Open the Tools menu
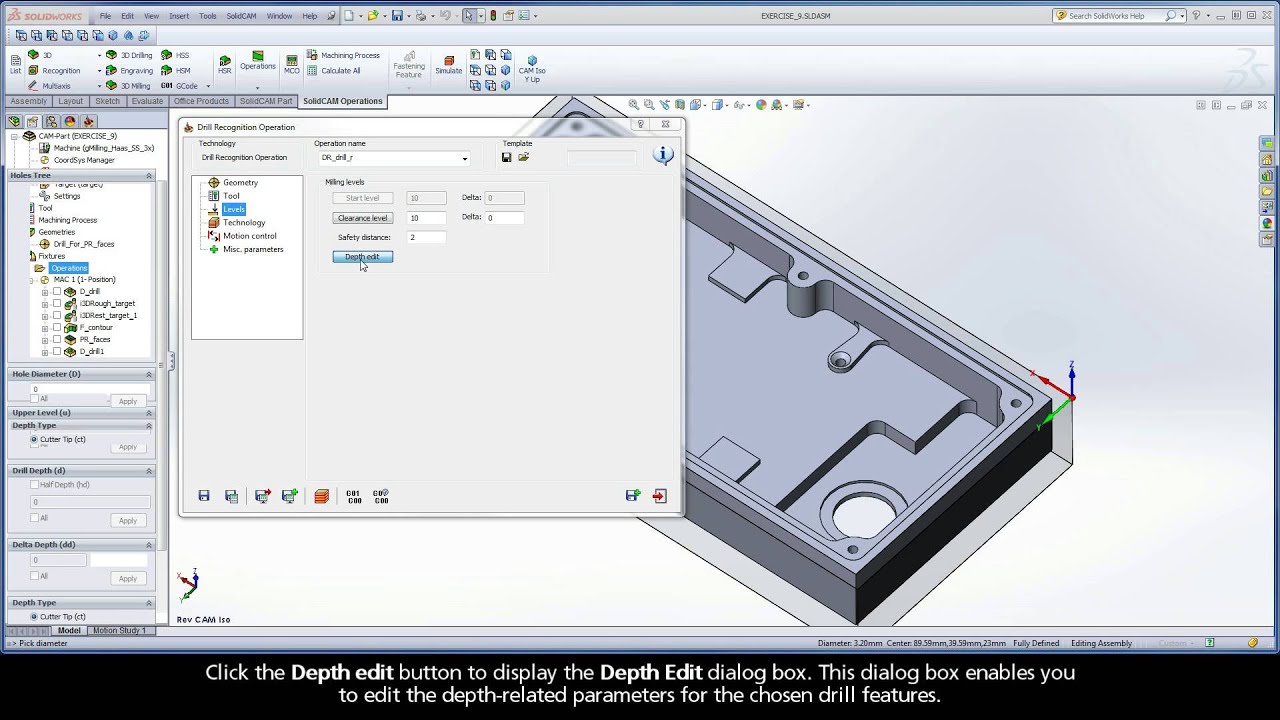The height and width of the screenshot is (720, 1280). [207, 16]
